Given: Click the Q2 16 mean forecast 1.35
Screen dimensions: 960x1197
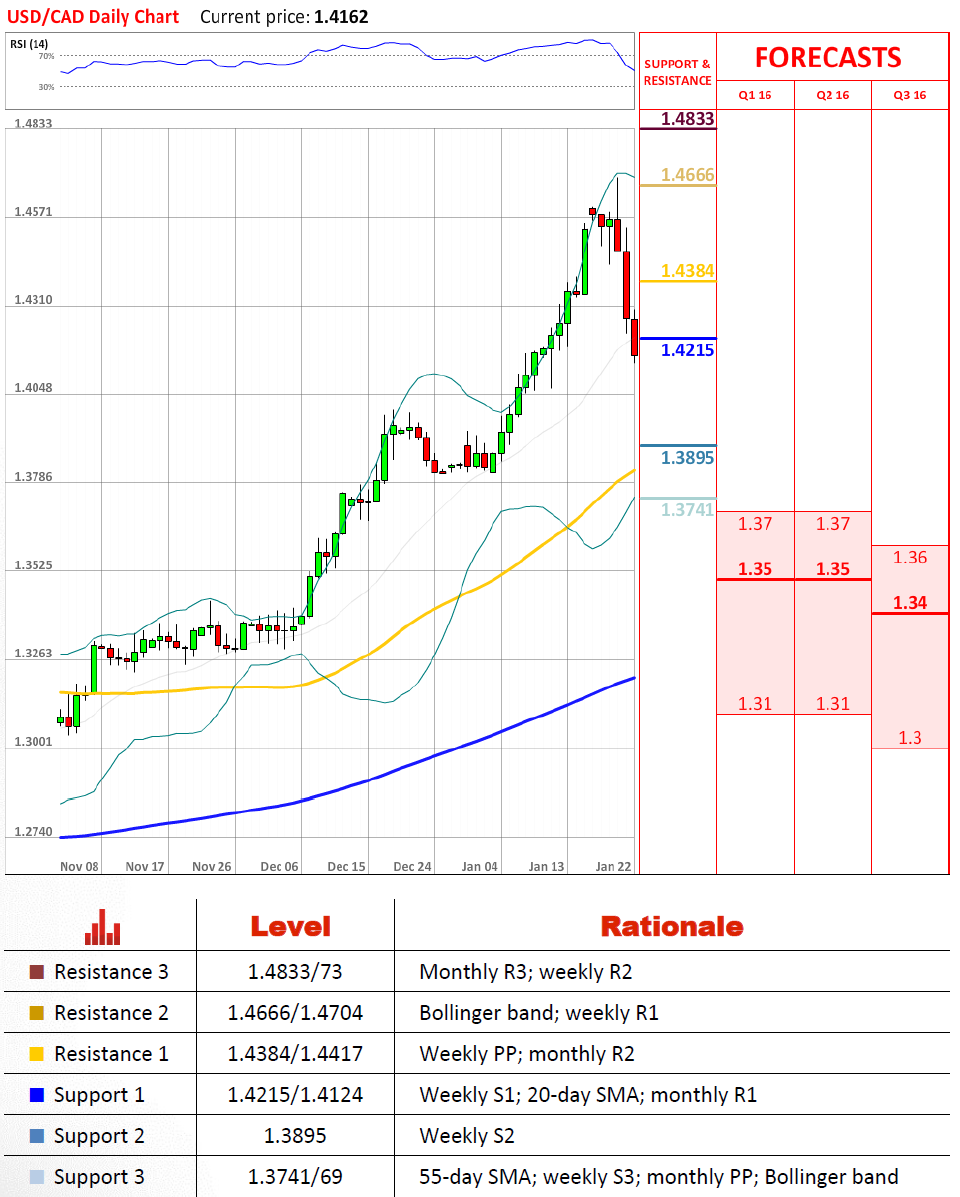Looking at the screenshot, I should (833, 569).
